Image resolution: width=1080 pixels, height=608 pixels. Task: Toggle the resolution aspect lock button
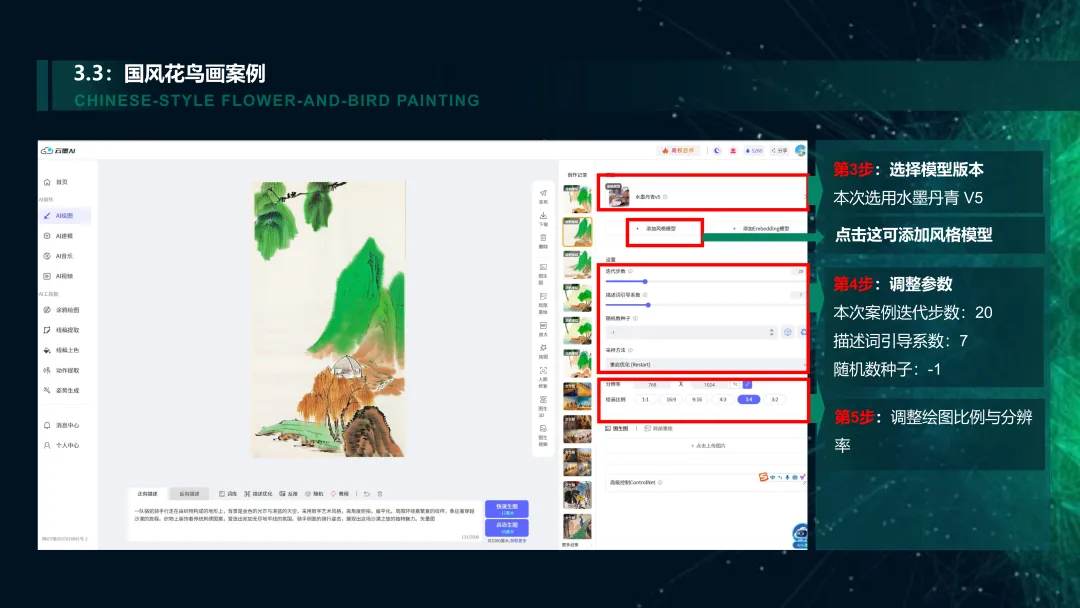(747, 384)
